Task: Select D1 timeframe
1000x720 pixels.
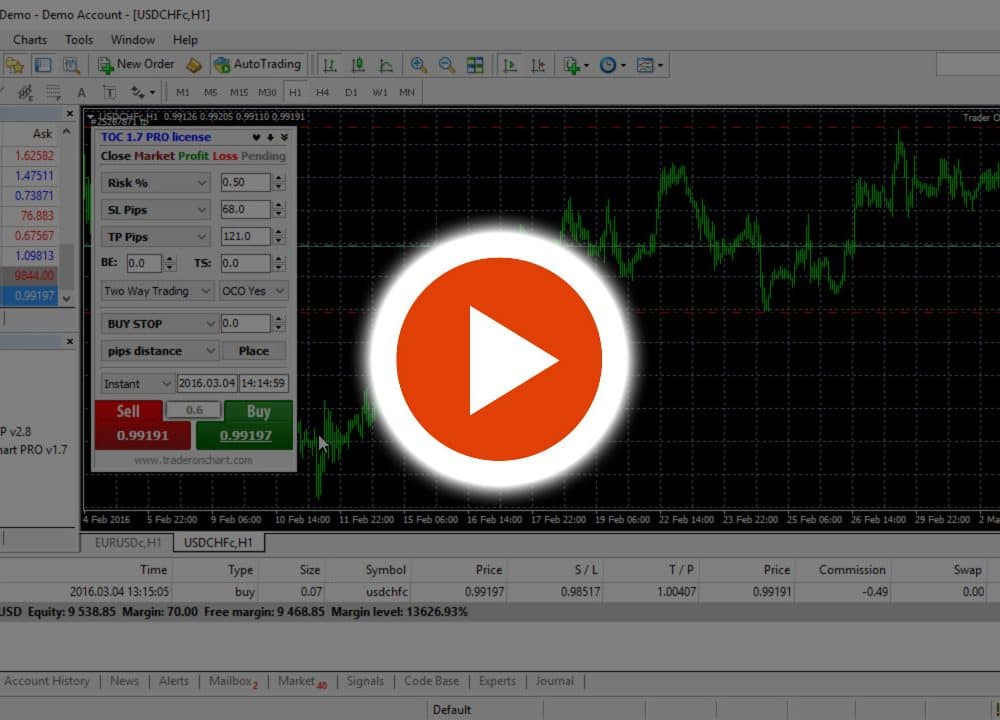Action: [351, 92]
